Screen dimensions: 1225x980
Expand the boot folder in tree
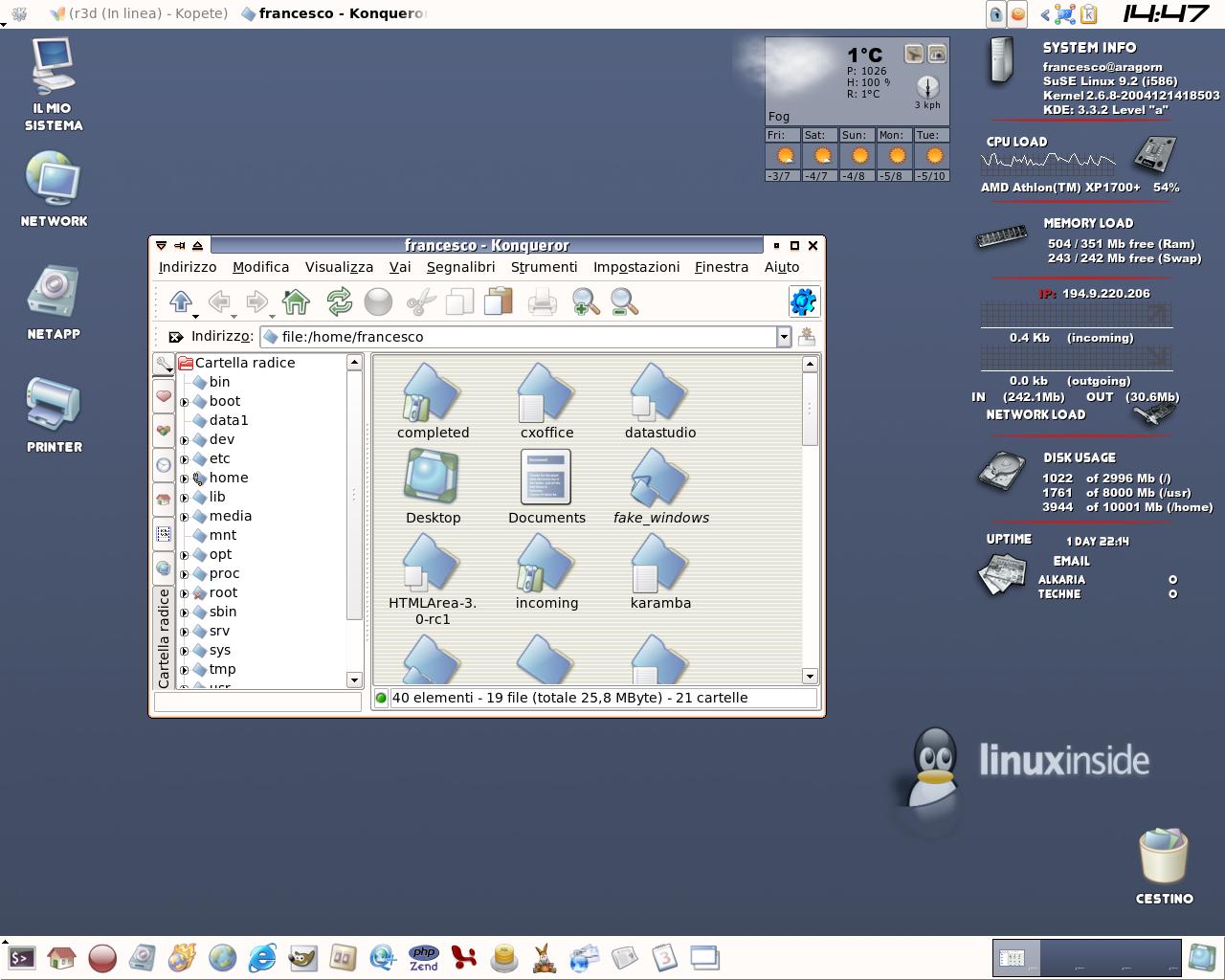pyautogui.click(x=185, y=402)
